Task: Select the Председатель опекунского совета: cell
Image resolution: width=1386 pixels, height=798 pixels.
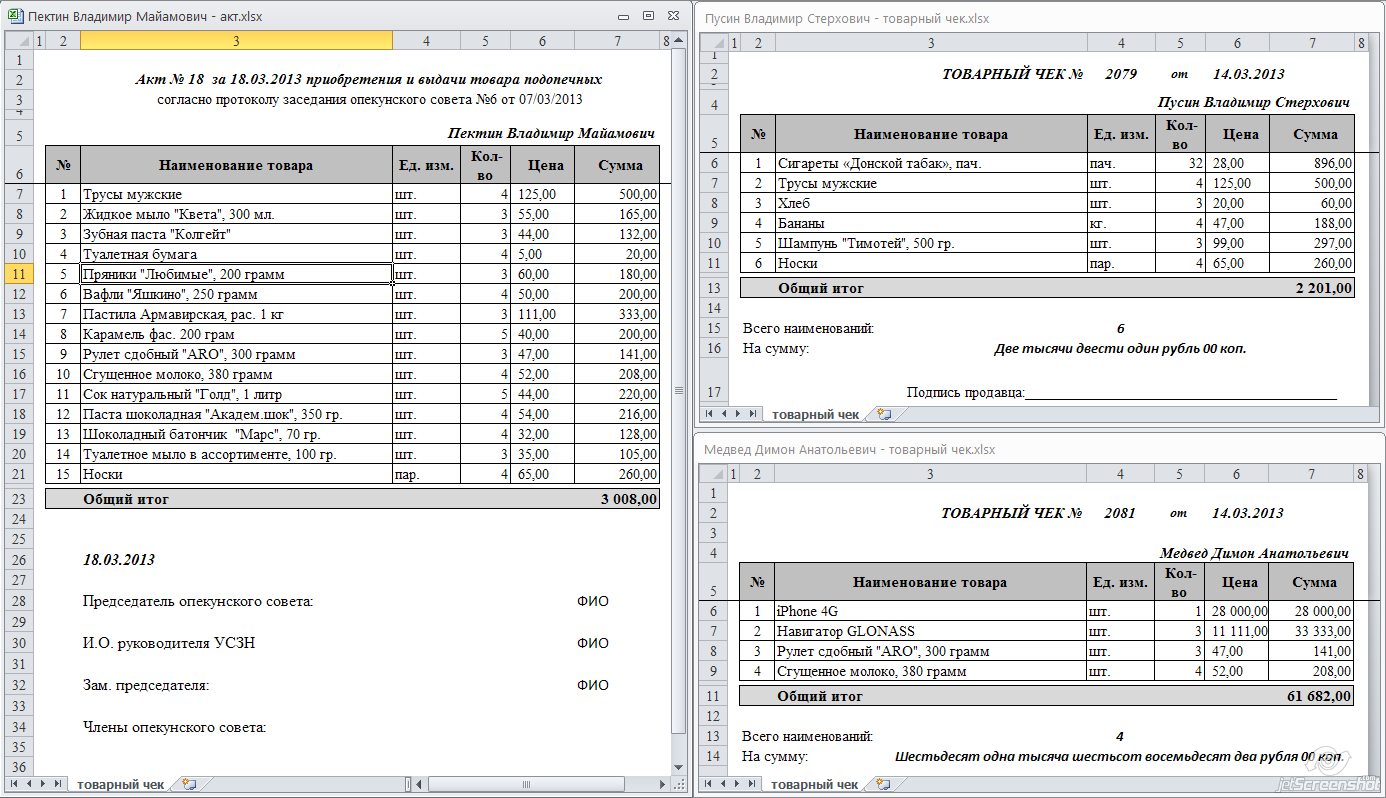Action: [x=198, y=601]
